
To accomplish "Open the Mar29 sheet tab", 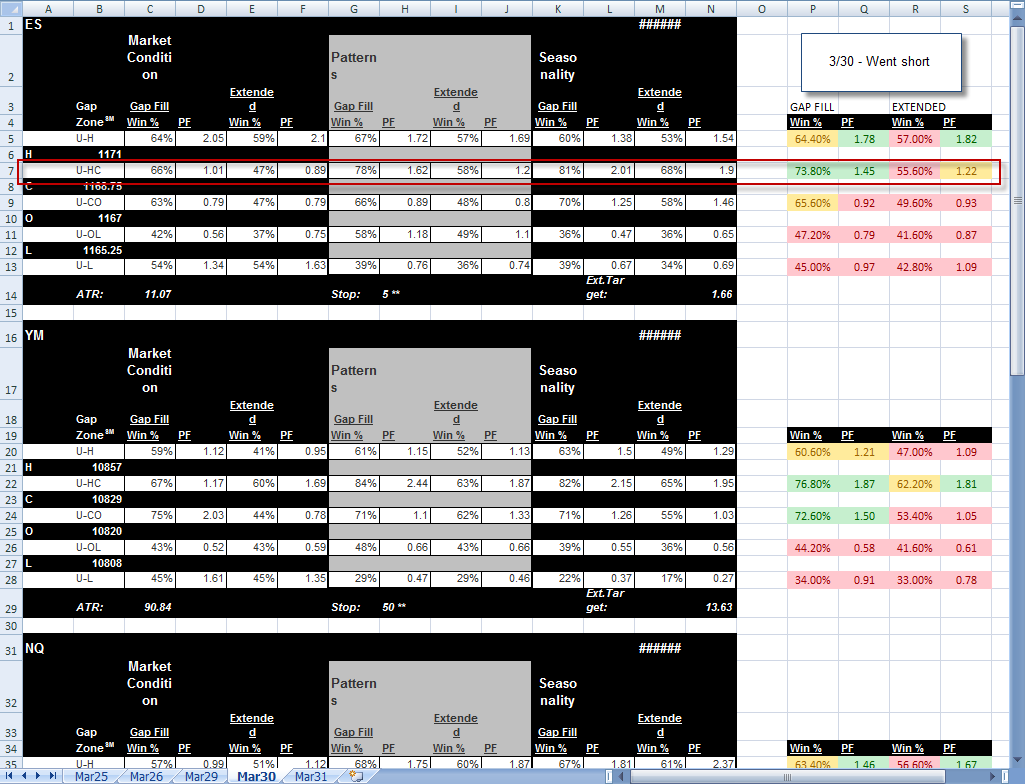I will [x=201, y=776].
